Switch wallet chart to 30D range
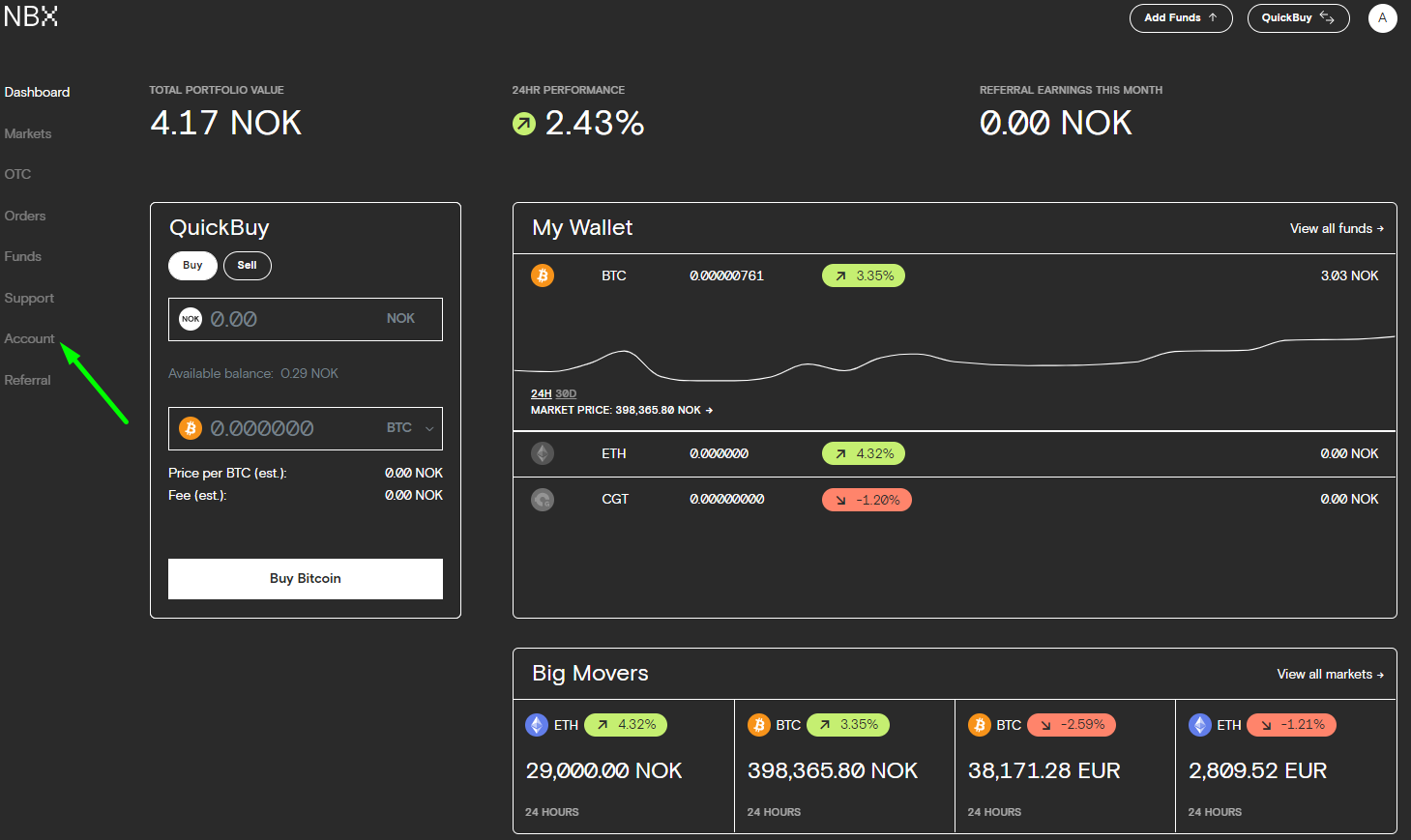This screenshot has height=840, width=1411. click(x=566, y=394)
